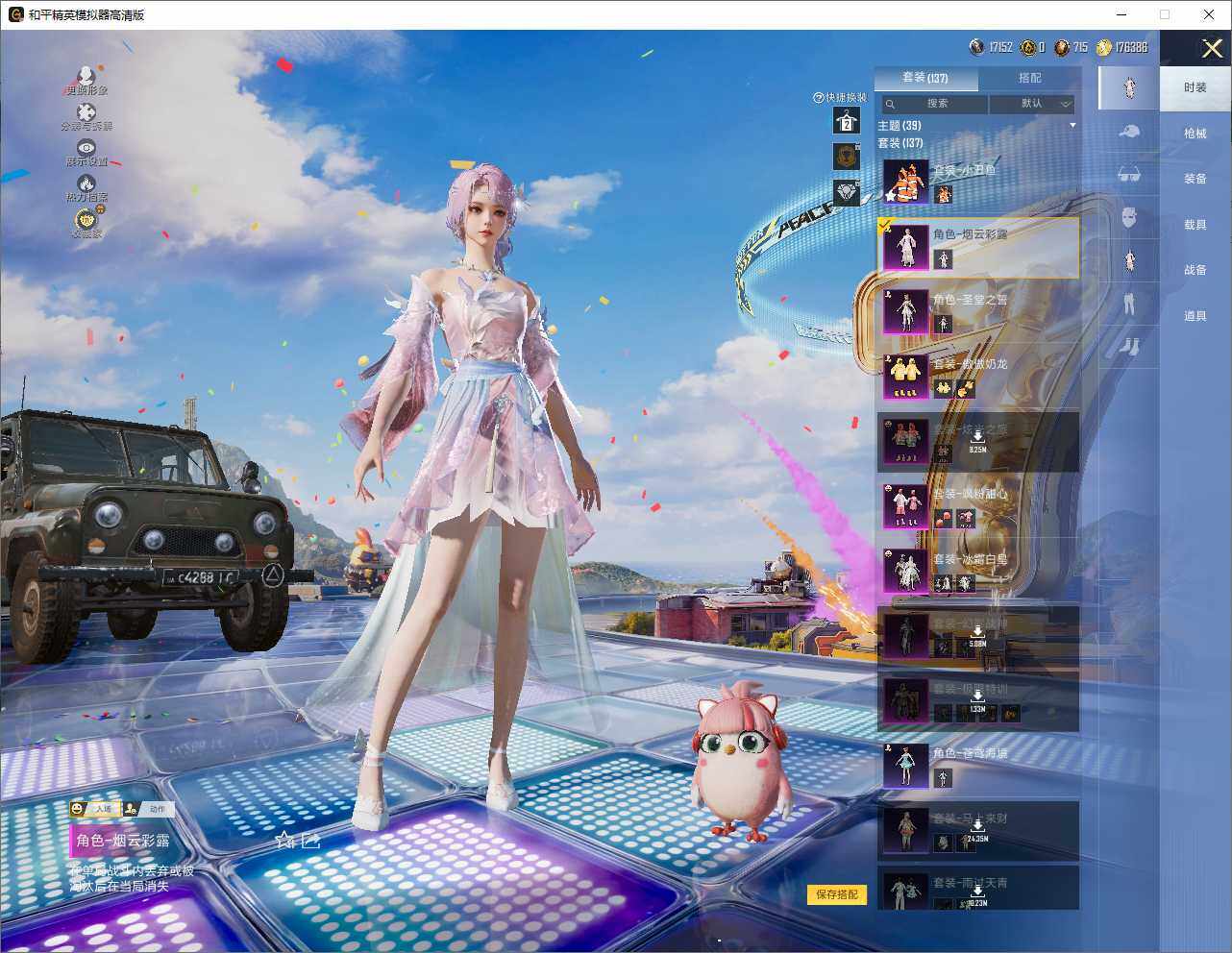Expand the 主题(39) section arrow
The height and width of the screenshot is (953, 1232).
pyautogui.click(x=1072, y=126)
